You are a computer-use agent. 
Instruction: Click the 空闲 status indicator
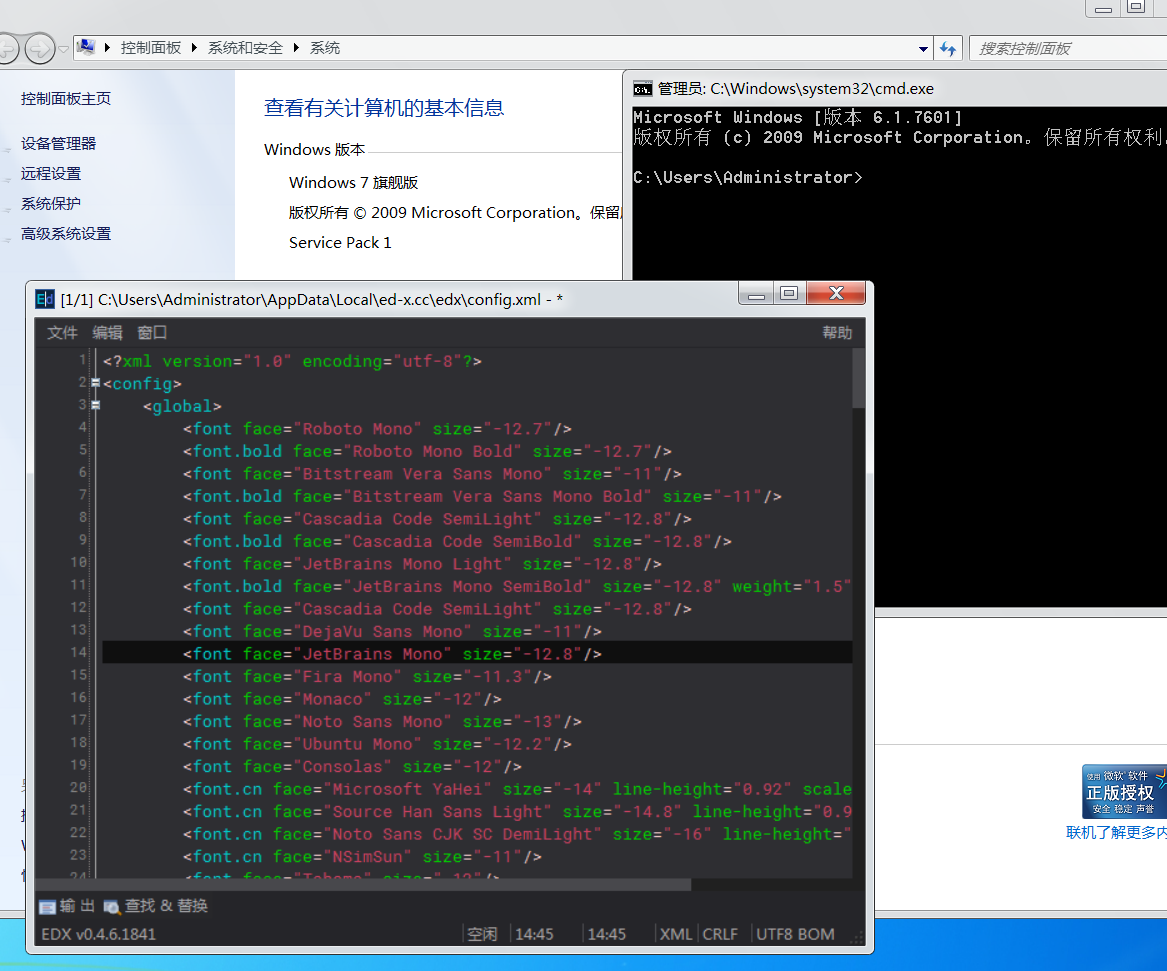(x=482, y=934)
